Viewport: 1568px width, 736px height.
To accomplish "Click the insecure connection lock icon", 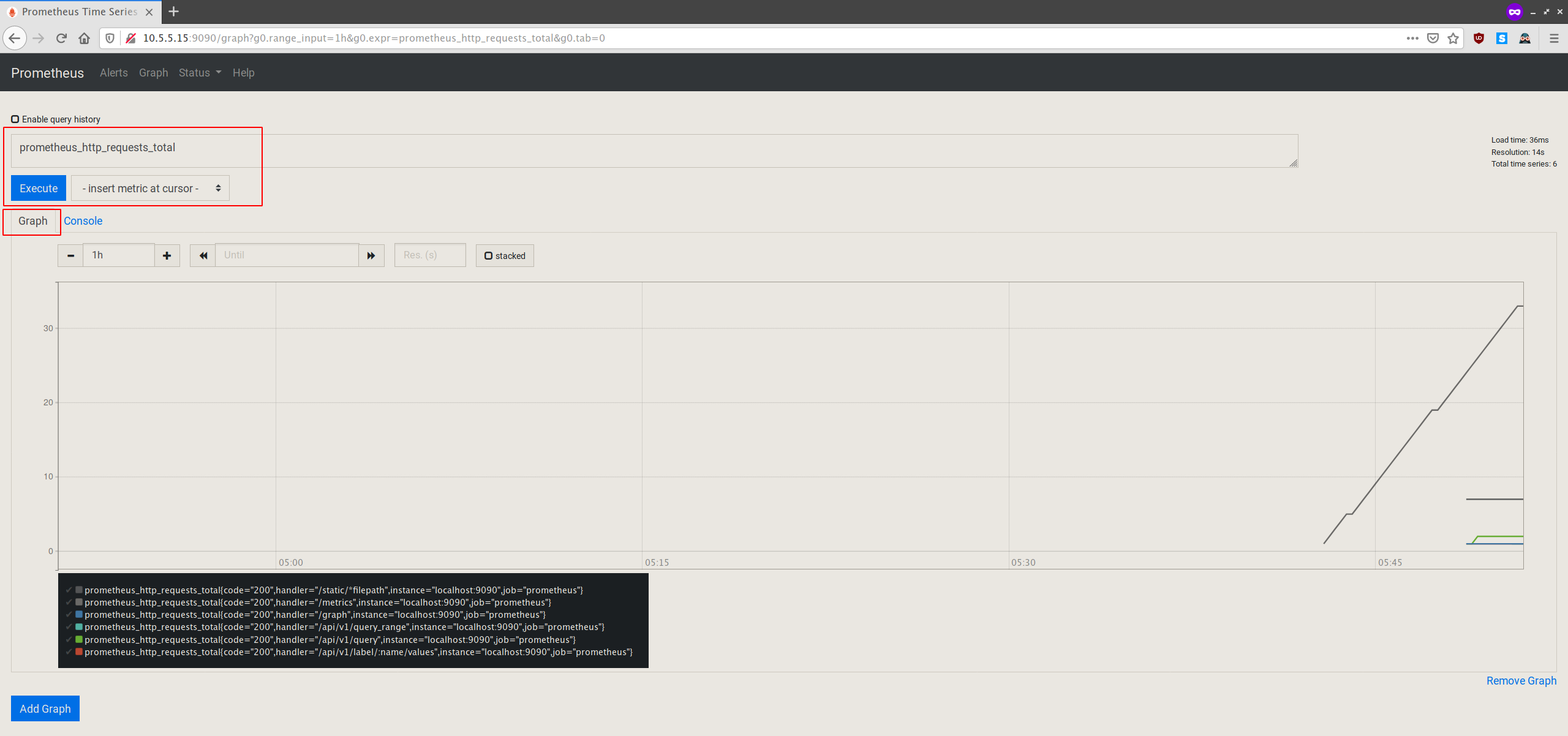I will click(x=130, y=38).
